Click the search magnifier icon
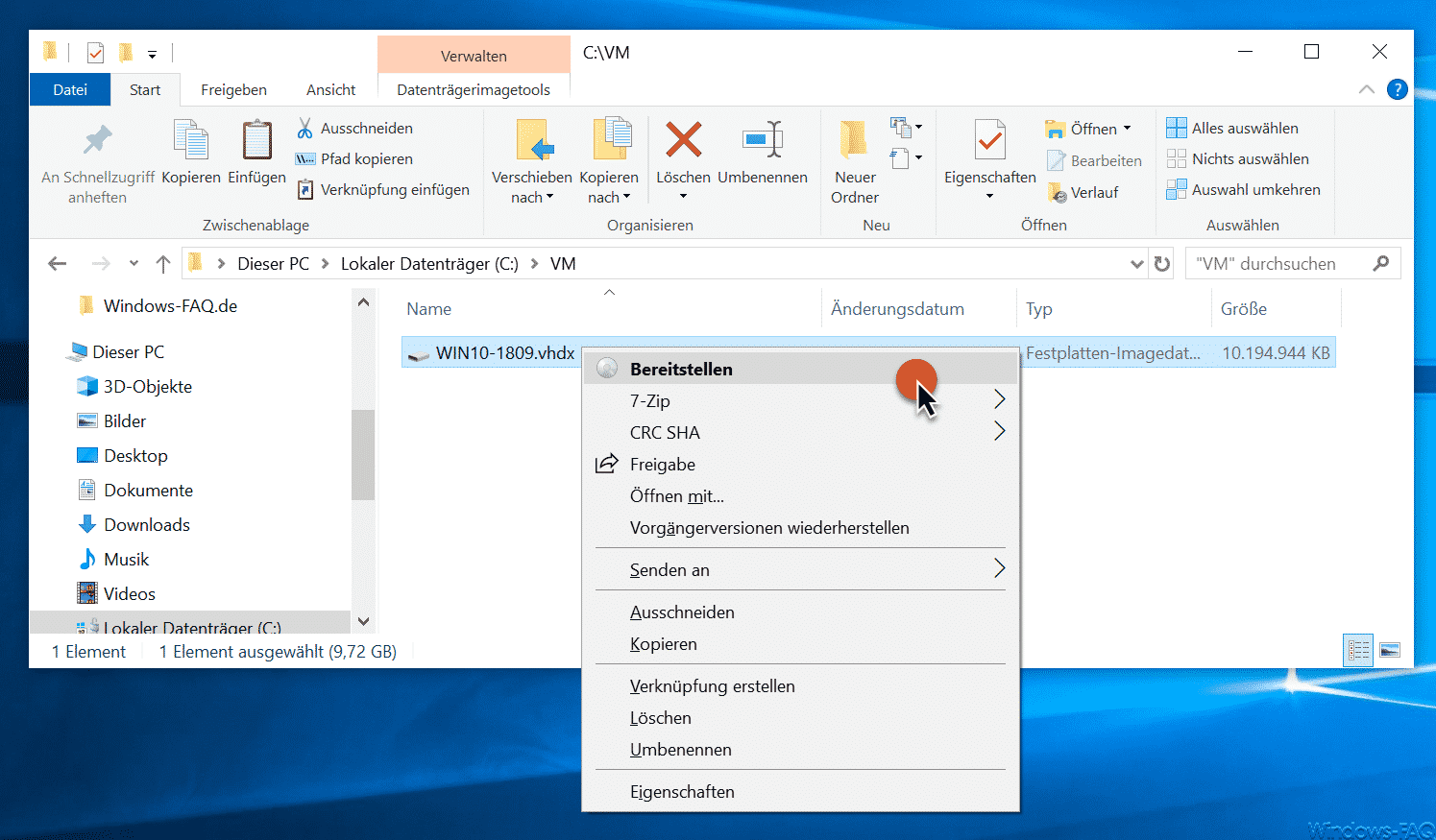The width and height of the screenshot is (1436, 840). pos(1381,263)
